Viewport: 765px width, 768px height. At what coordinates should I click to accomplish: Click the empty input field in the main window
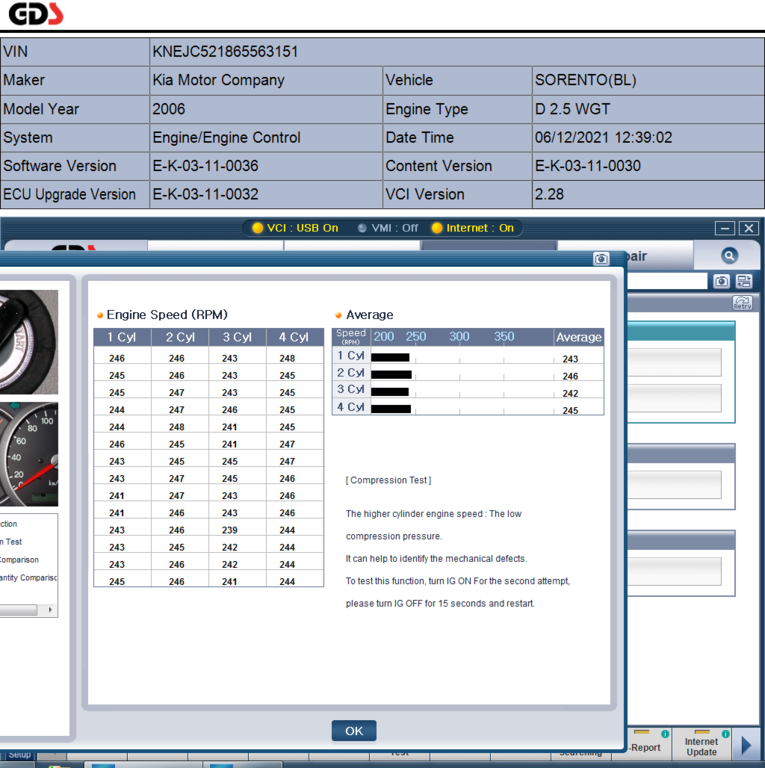click(667, 281)
